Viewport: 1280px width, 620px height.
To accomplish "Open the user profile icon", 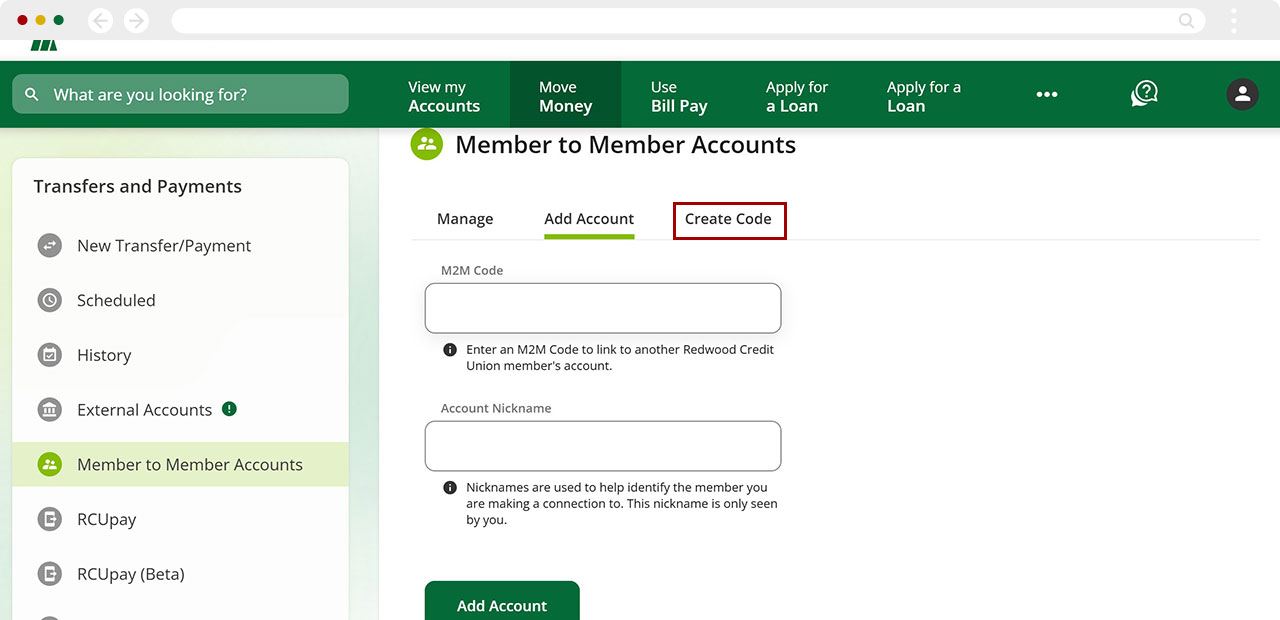I will pos(1242,94).
